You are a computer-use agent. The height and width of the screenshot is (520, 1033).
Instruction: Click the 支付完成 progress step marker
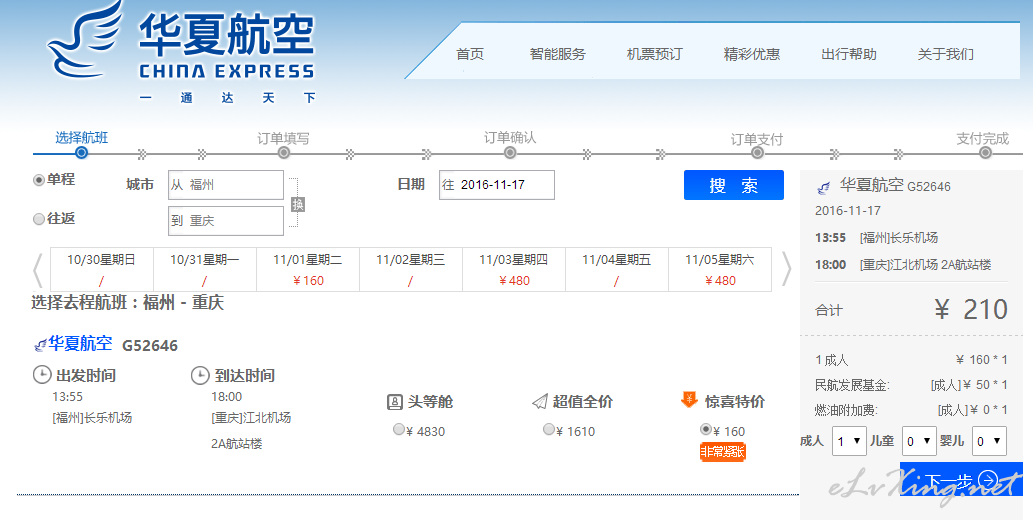985,153
